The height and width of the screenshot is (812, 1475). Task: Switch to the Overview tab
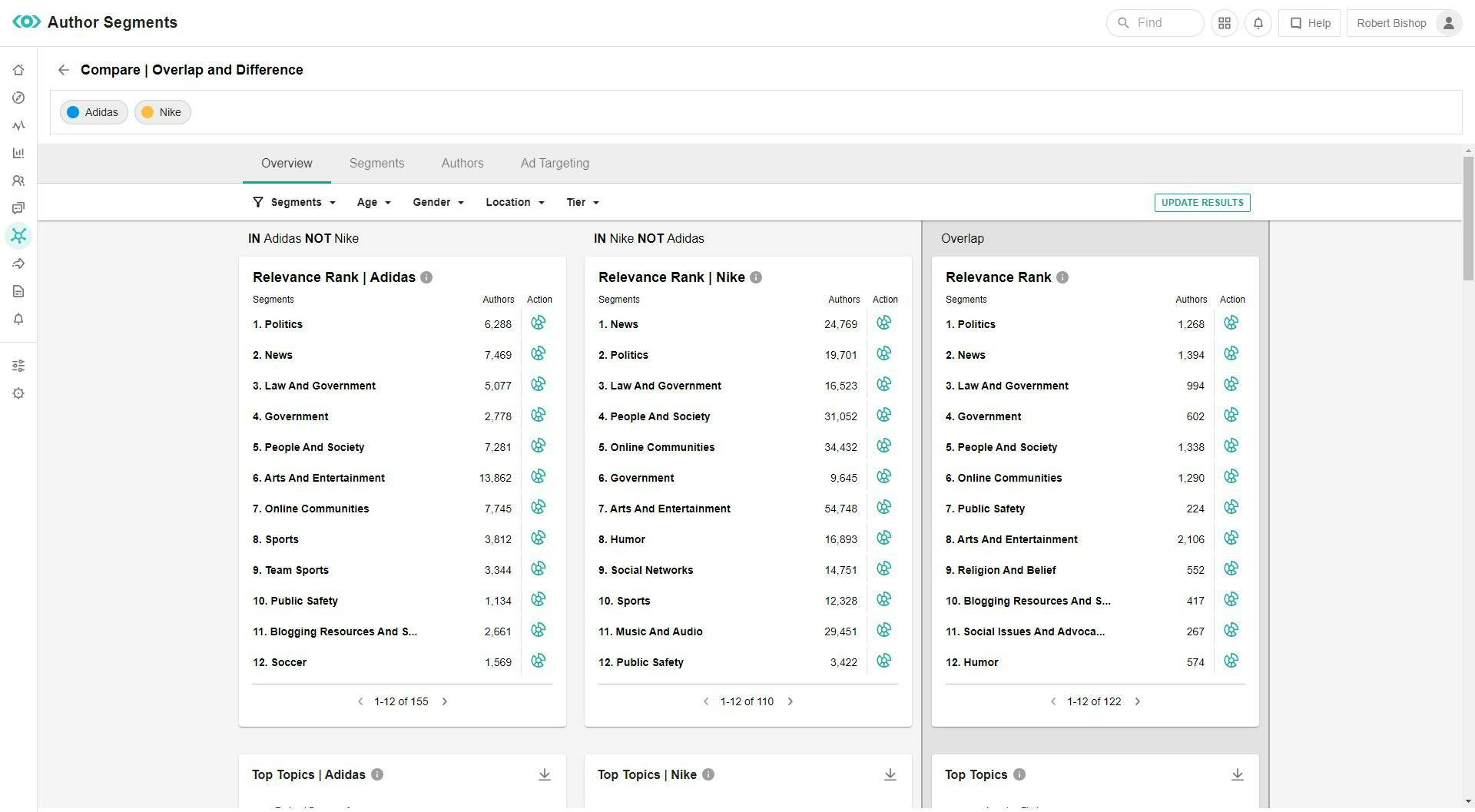(287, 164)
